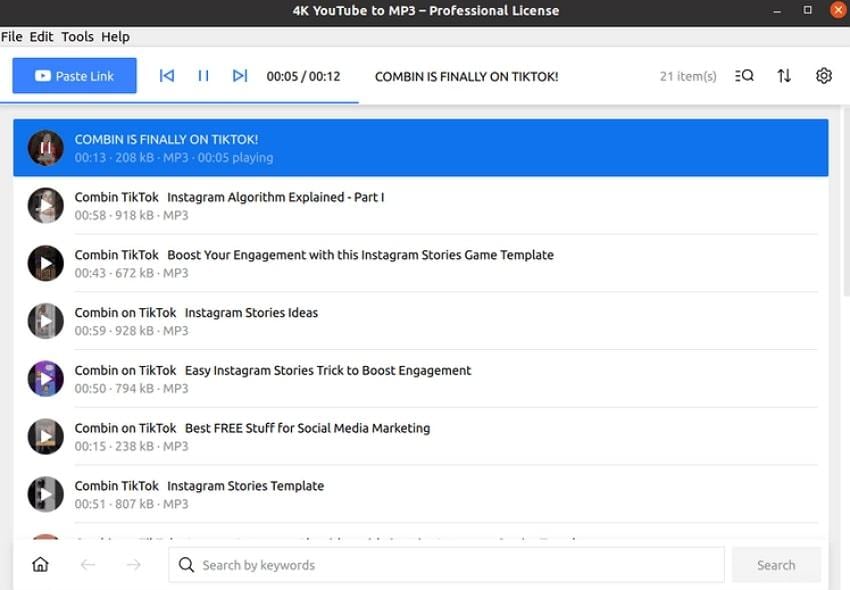
Task: Click the 21 item(s) counter
Action: pos(688,76)
